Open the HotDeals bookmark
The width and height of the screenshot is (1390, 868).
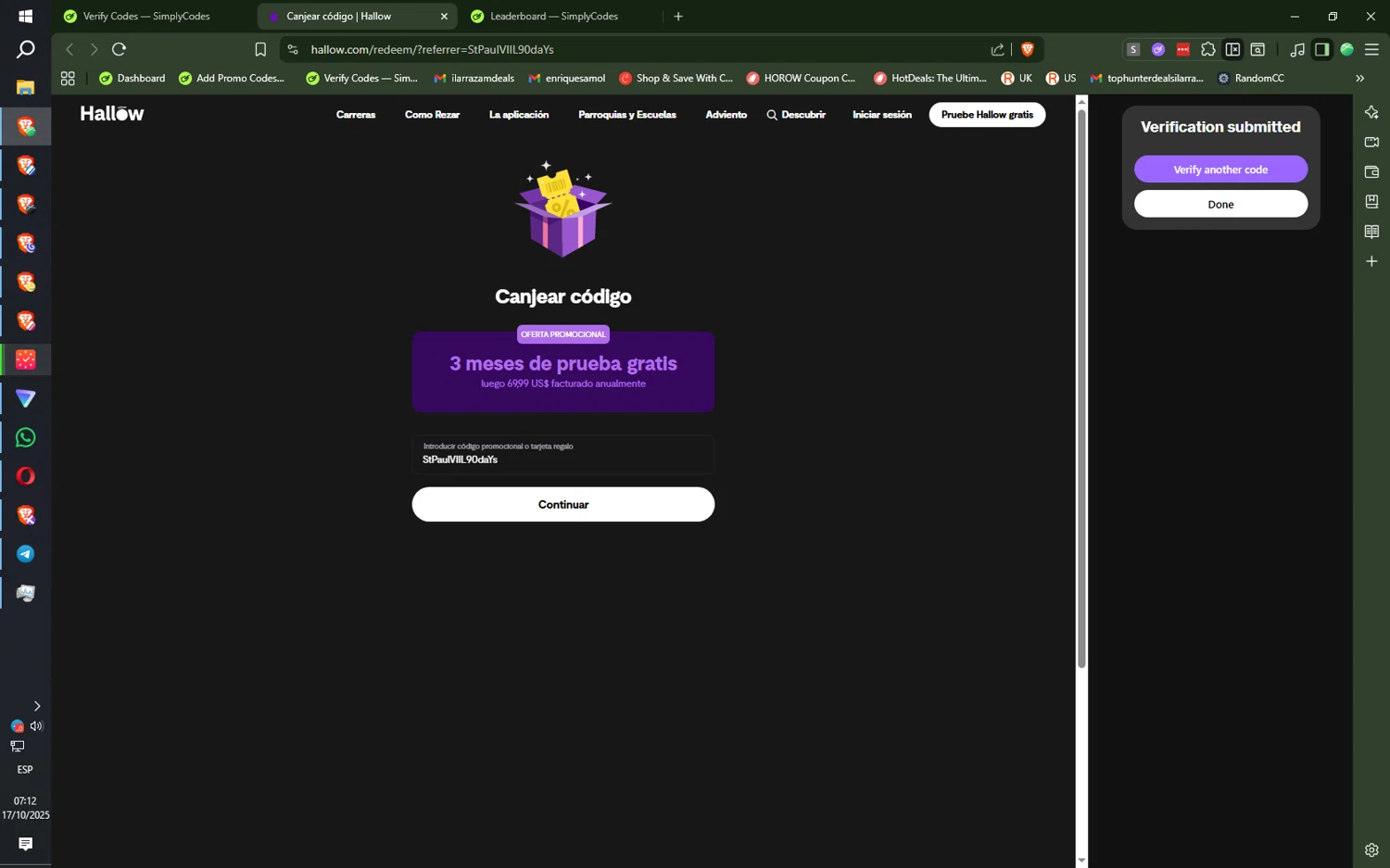point(929,79)
